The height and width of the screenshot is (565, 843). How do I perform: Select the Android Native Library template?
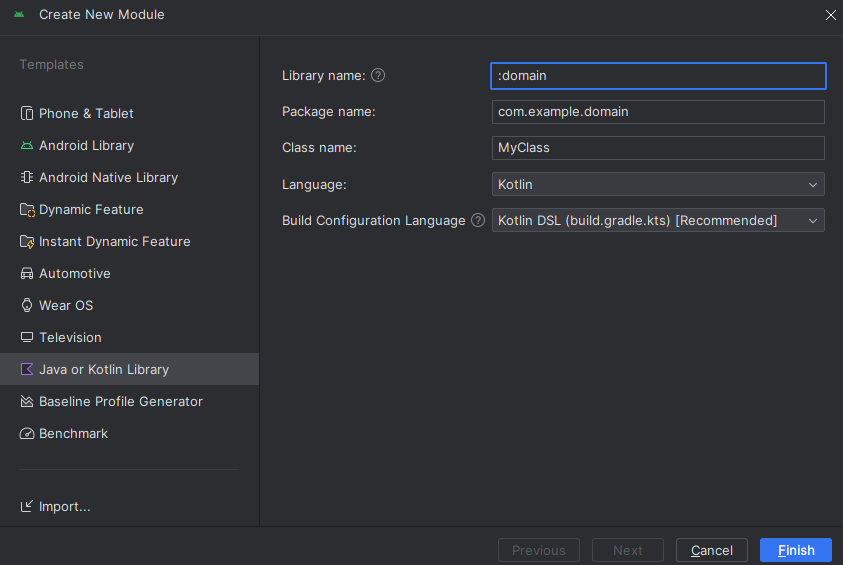coord(129,177)
